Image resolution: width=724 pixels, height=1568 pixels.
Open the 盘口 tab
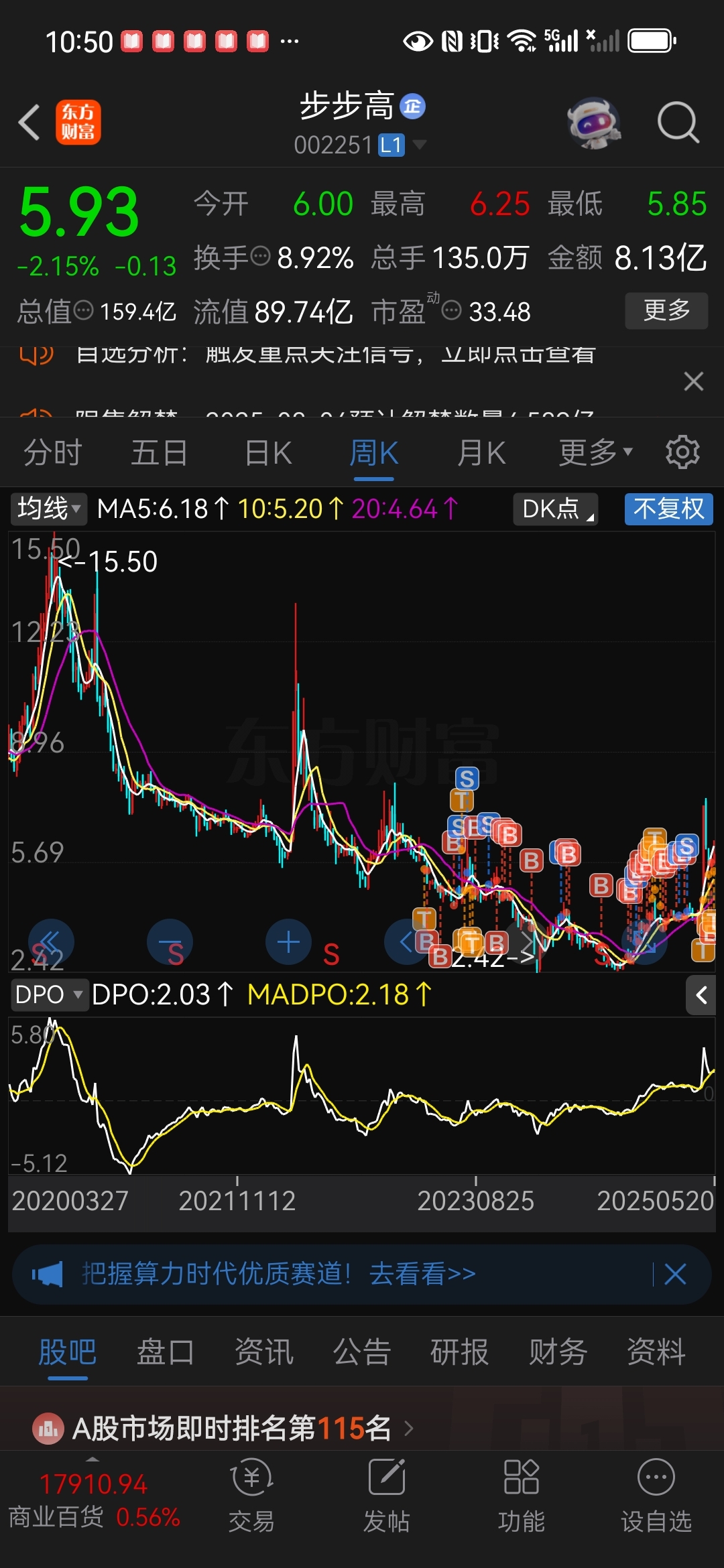[x=165, y=1352]
